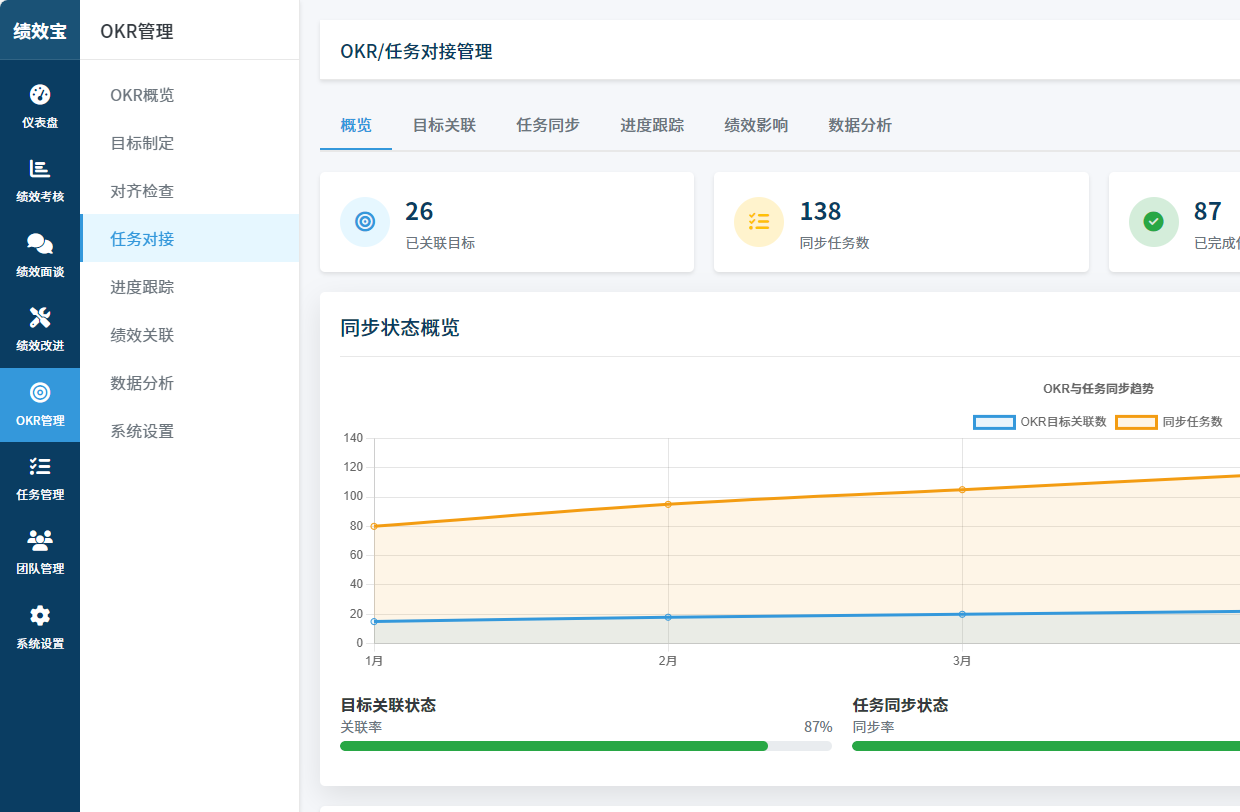Open the 绩效影响 tab
Screen dimensions: 1240x812
click(x=756, y=125)
